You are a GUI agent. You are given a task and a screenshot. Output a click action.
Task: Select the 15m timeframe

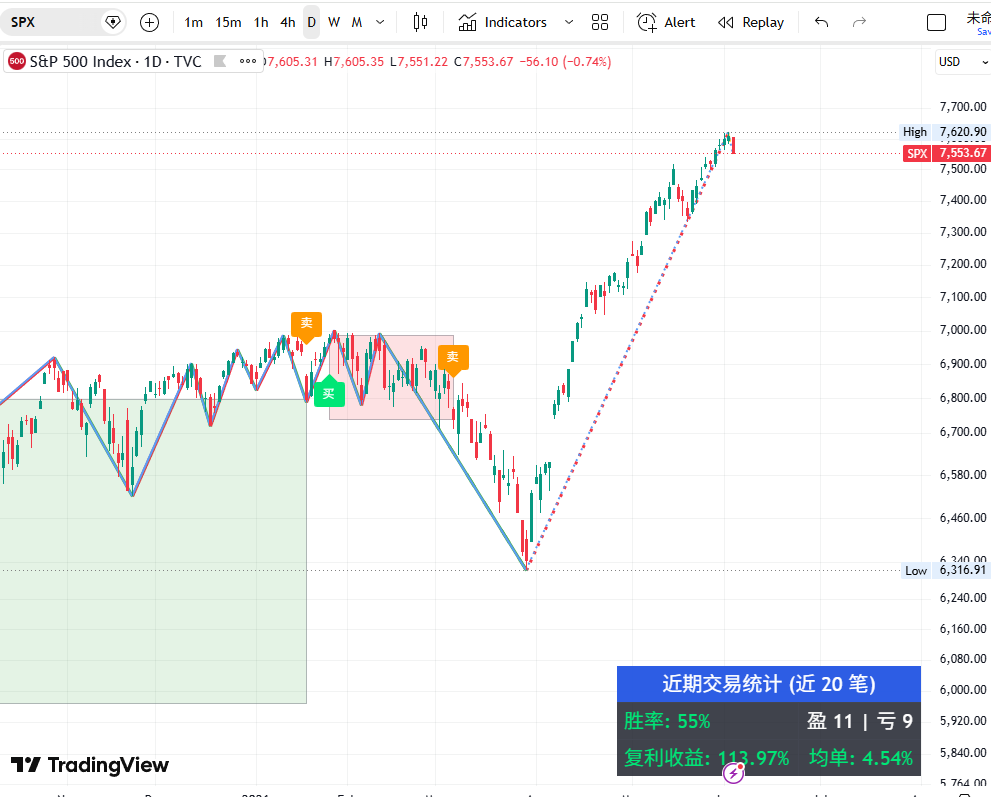[x=228, y=22]
